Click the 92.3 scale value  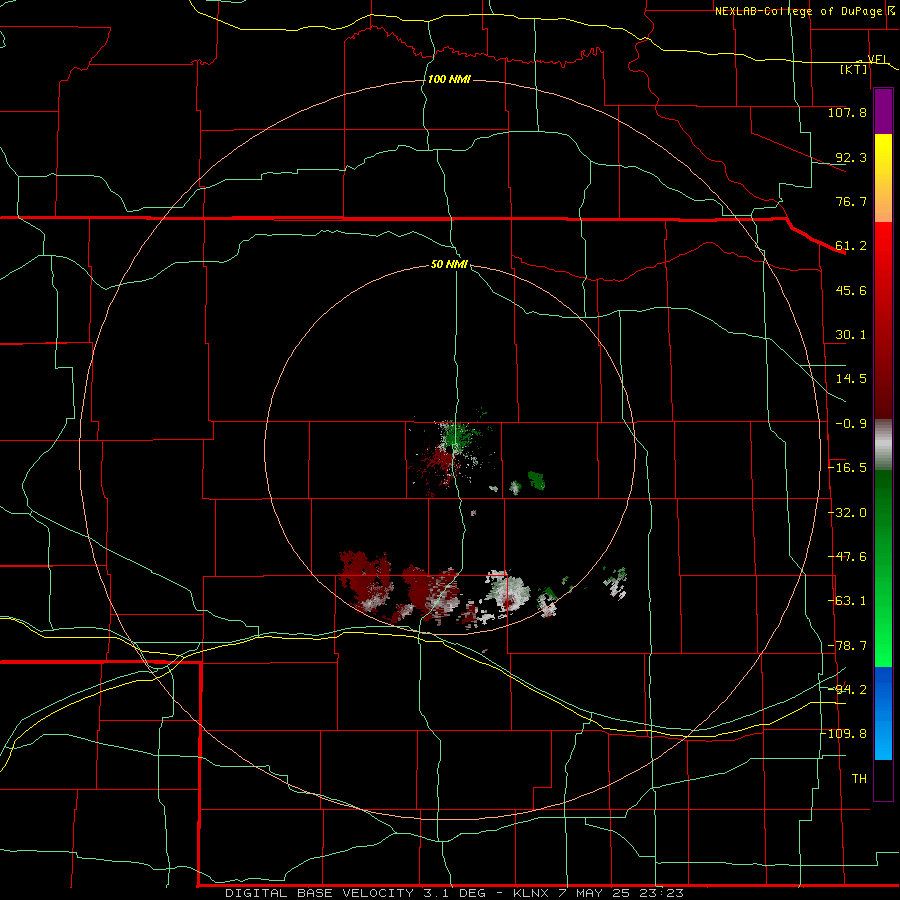(x=851, y=157)
